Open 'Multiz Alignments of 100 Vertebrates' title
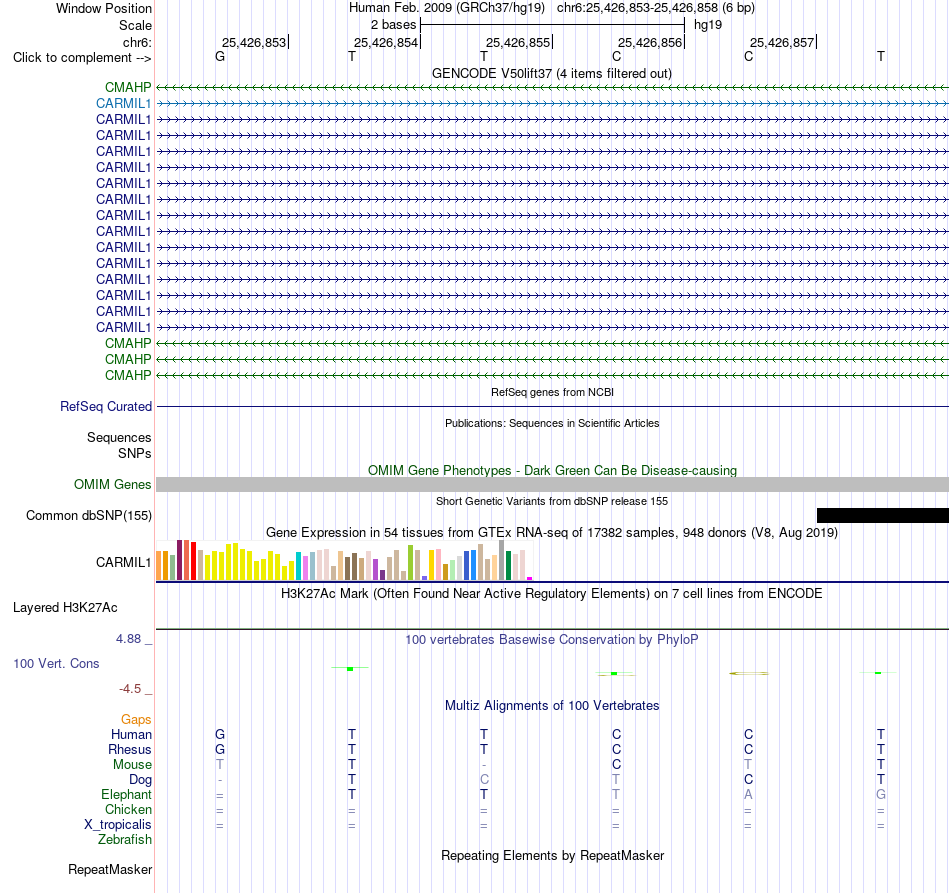This screenshot has height=893, width=950. coord(552,705)
